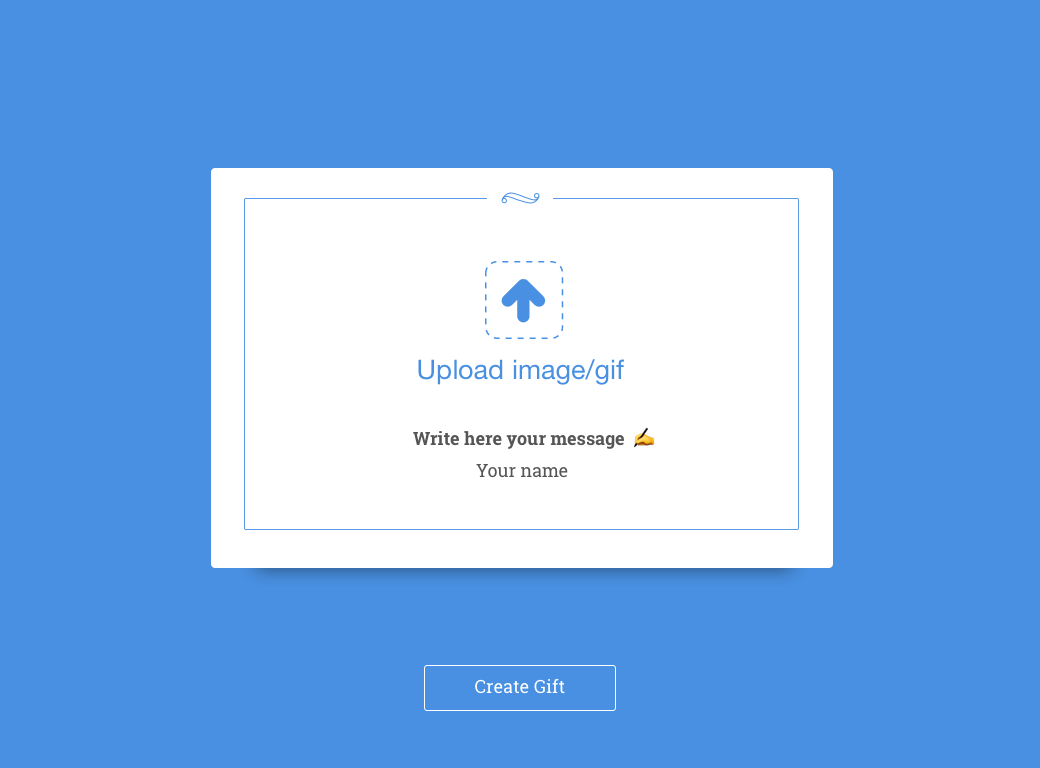Viewport: 1040px width, 768px height.
Task: Focus the 'Write here your message' field
Action: click(519, 439)
